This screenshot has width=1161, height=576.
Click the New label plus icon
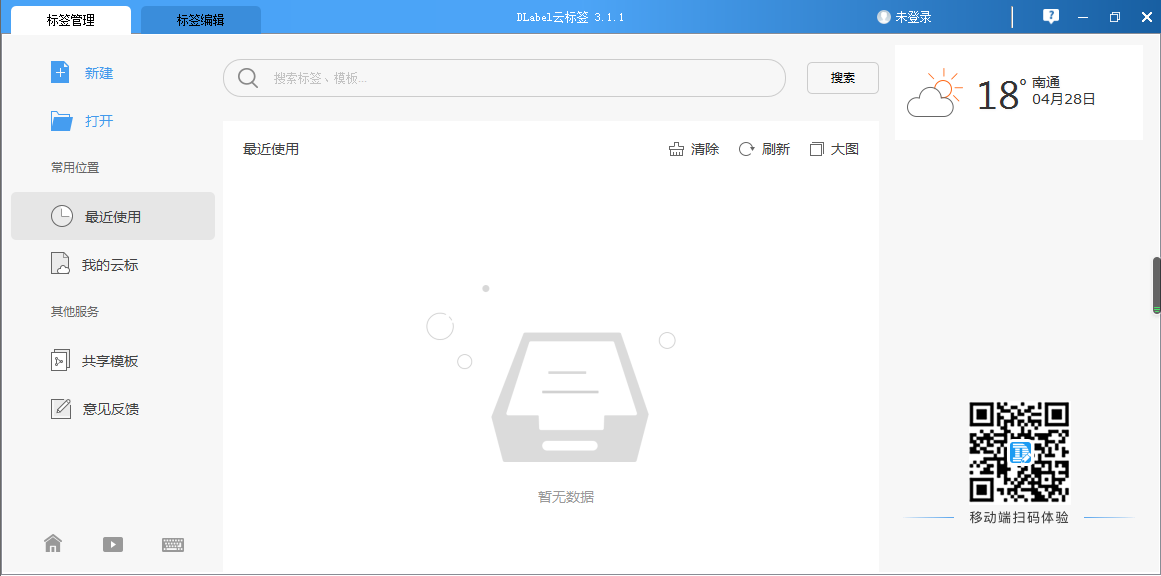coord(61,72)
